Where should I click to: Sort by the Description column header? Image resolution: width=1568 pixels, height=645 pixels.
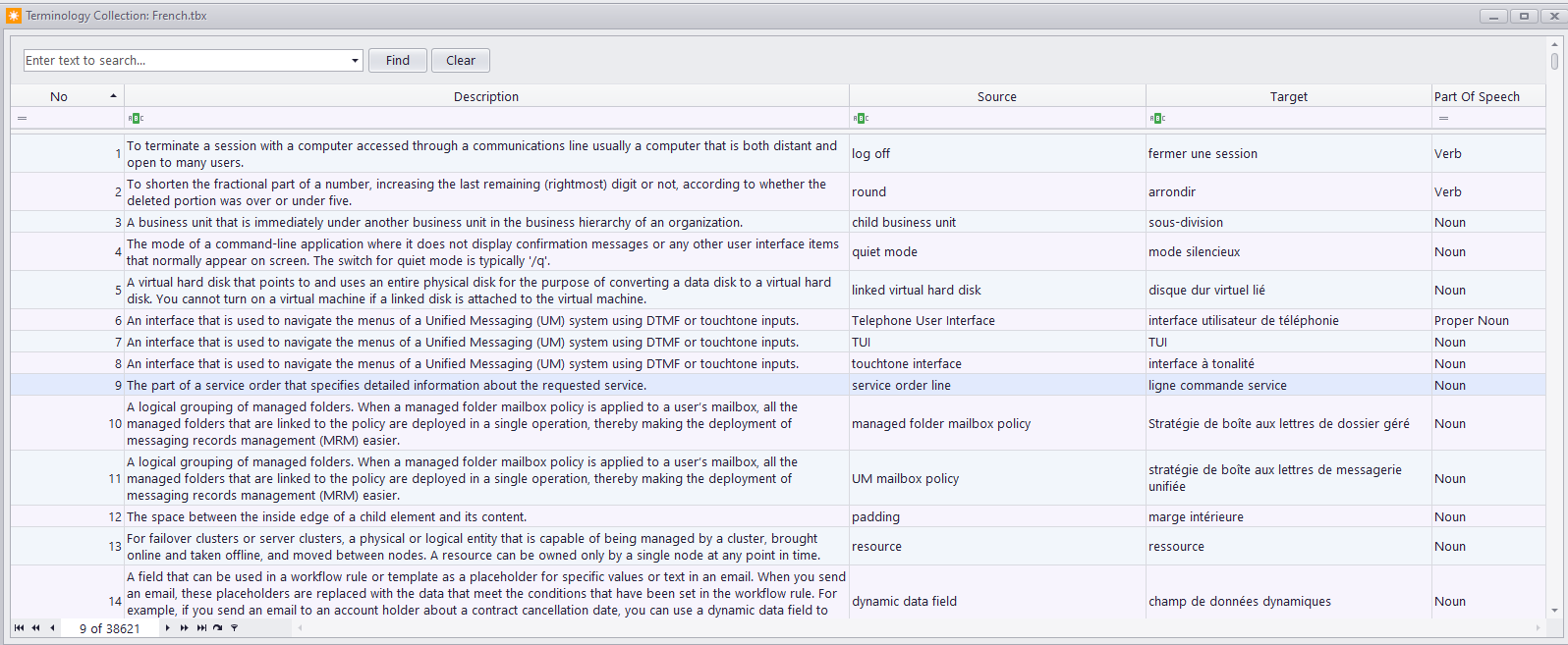(486, 96)
